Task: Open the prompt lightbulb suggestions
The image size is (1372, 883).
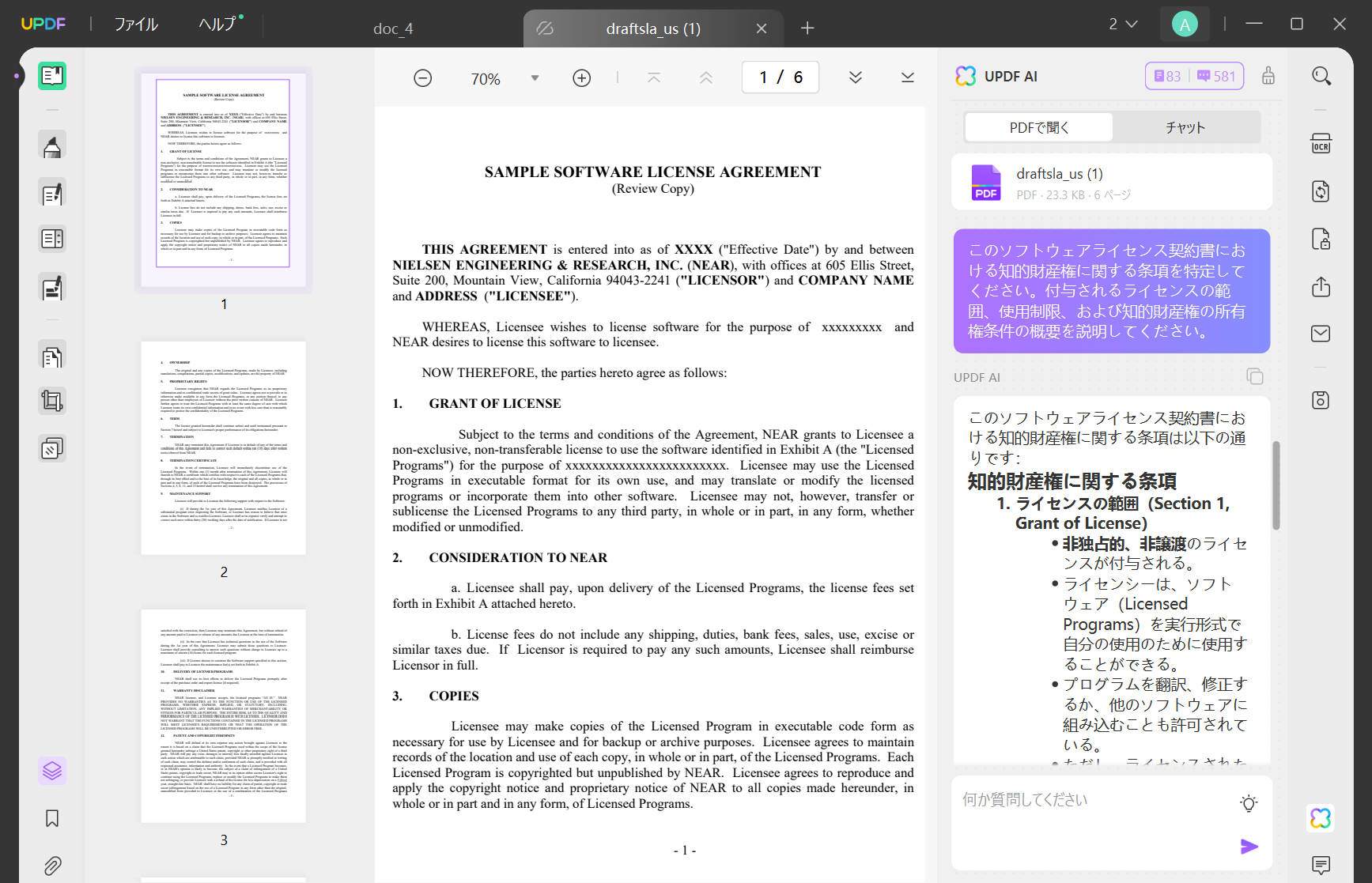Action: (1249, 804)
